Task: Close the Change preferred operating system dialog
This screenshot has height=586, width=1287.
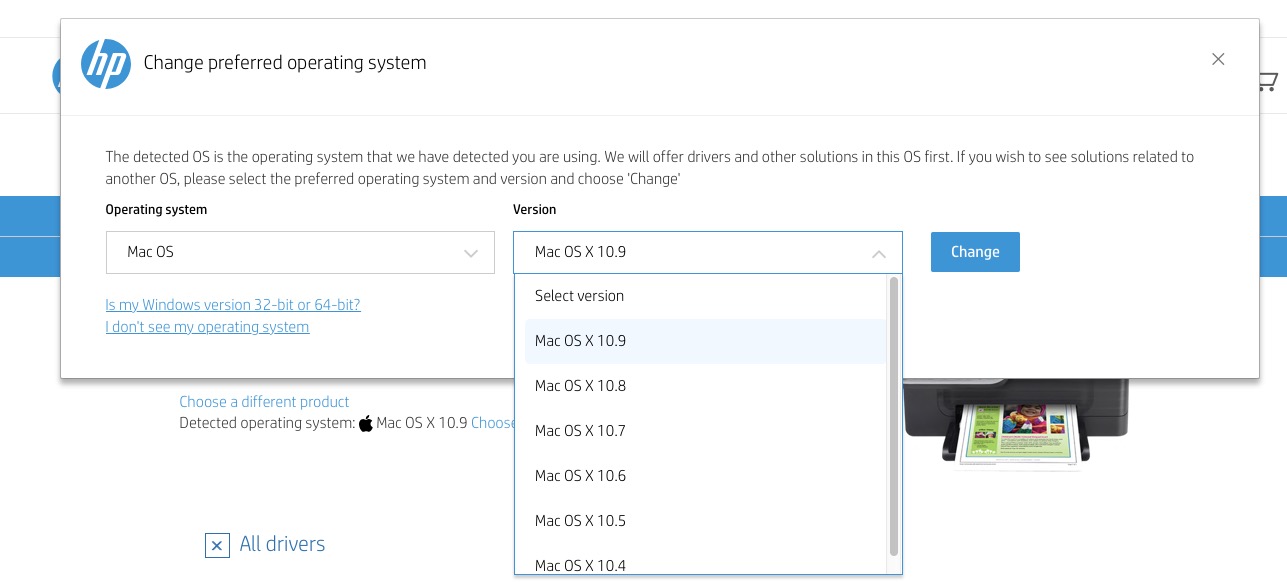Action: (1217, 60)
